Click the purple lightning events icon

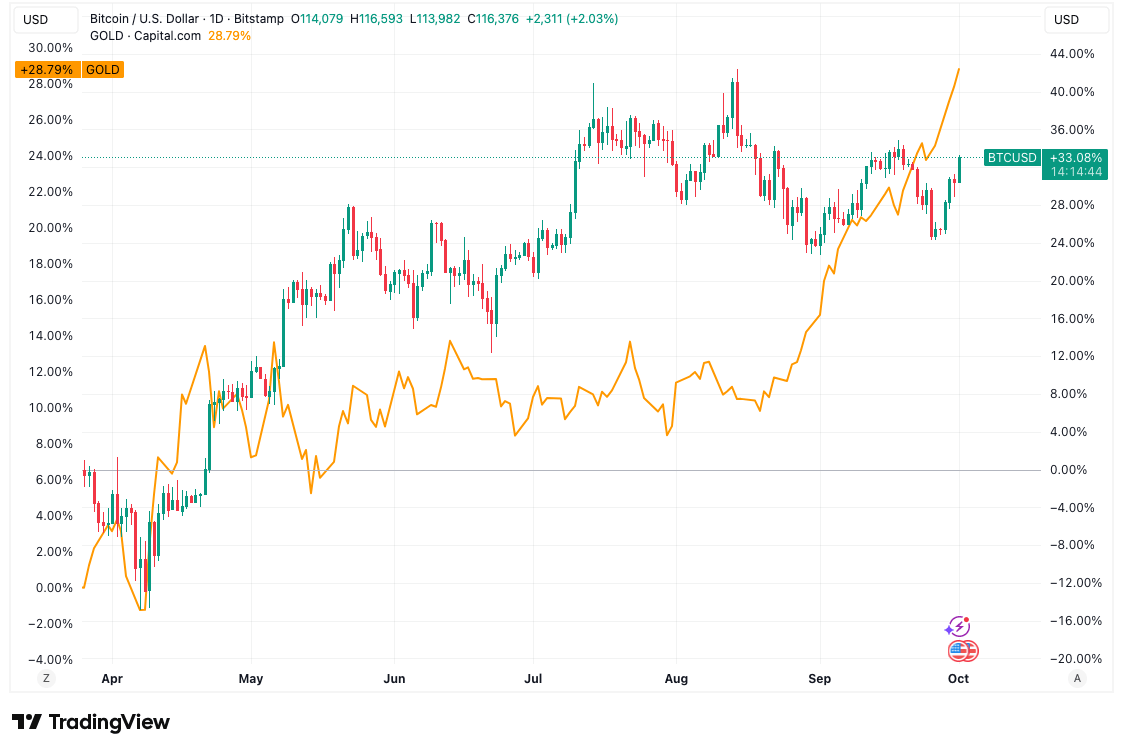coord(957,626)
